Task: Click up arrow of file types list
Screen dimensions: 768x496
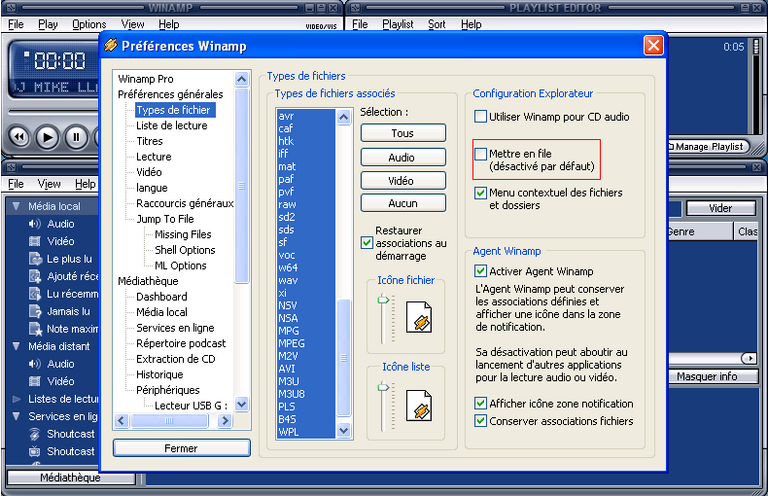Action: pos(344,117)
